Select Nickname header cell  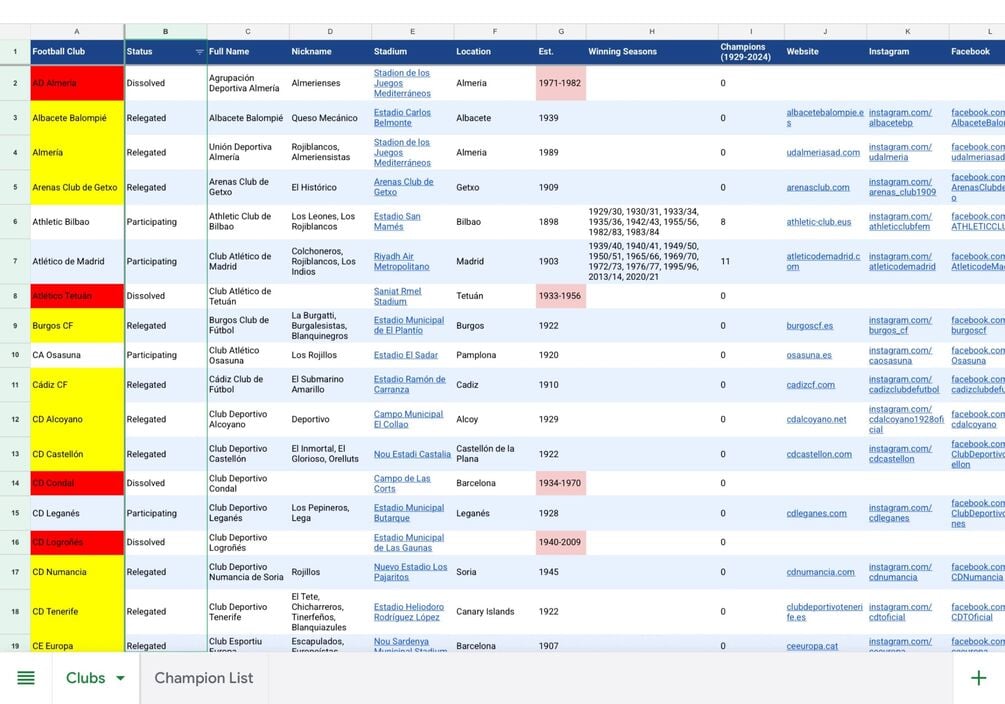(x=330, y=52)
